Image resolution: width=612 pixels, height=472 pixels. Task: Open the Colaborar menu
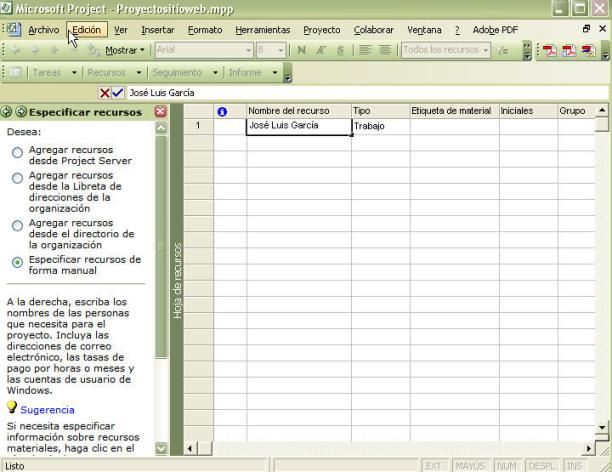click(374, 30)
